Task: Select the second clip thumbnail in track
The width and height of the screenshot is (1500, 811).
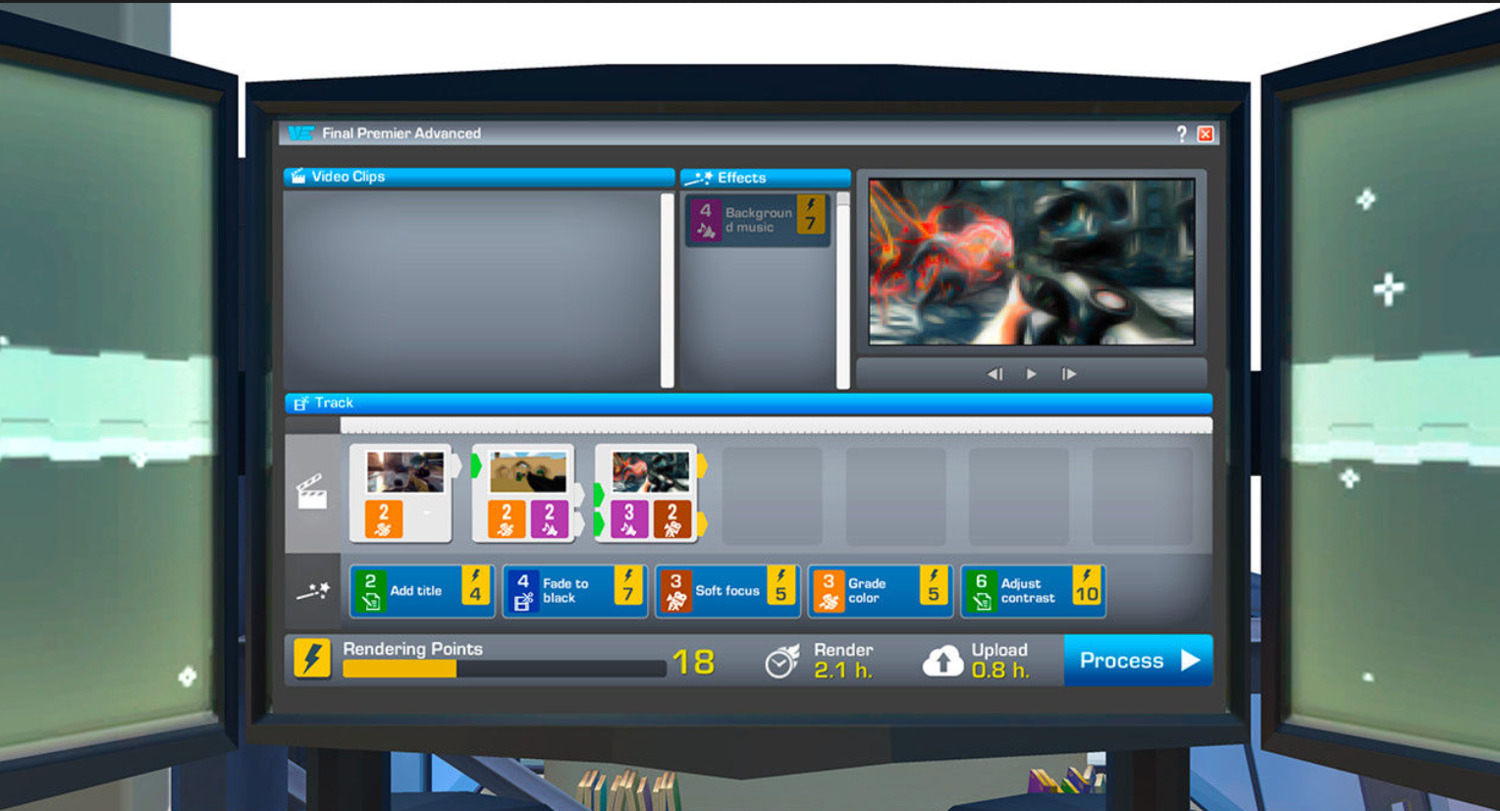Action: tap(528, 472)
